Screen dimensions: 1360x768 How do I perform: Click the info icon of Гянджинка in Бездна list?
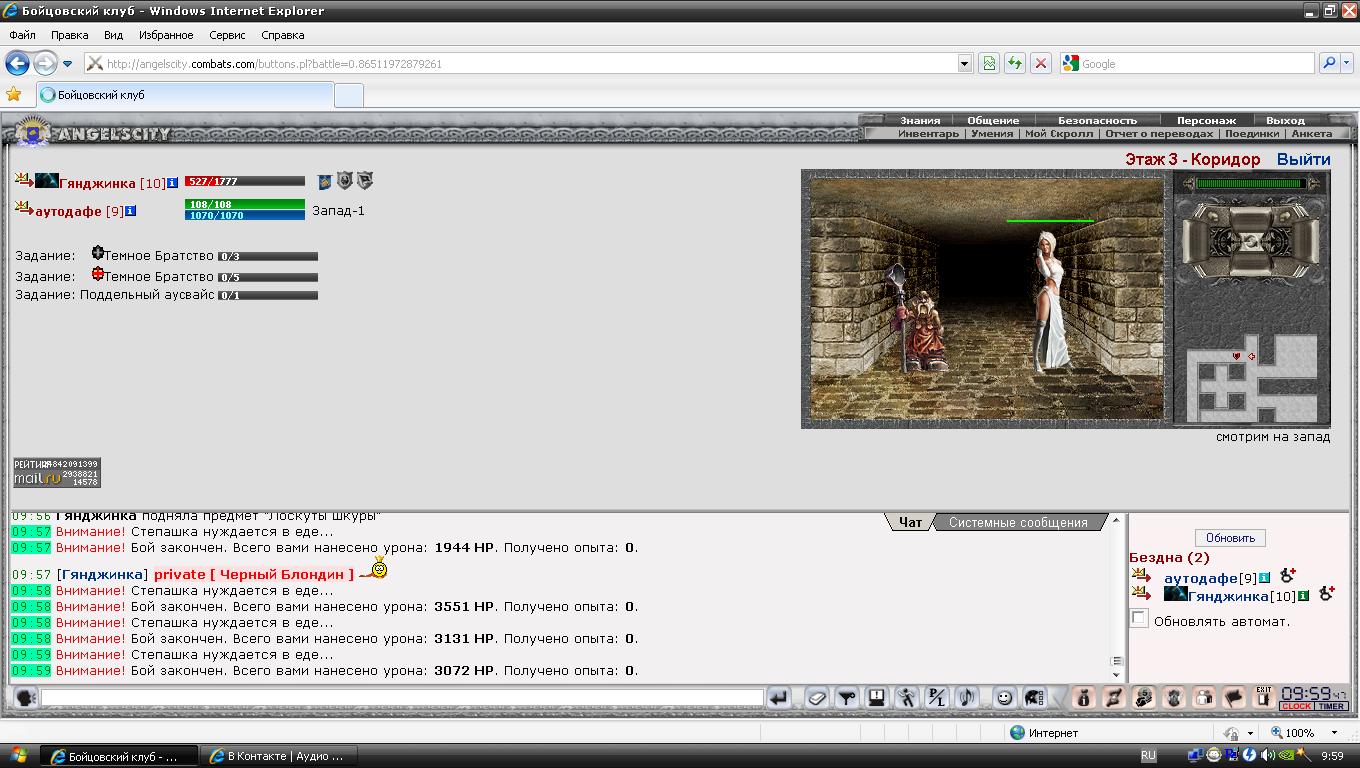(1304, 596)
